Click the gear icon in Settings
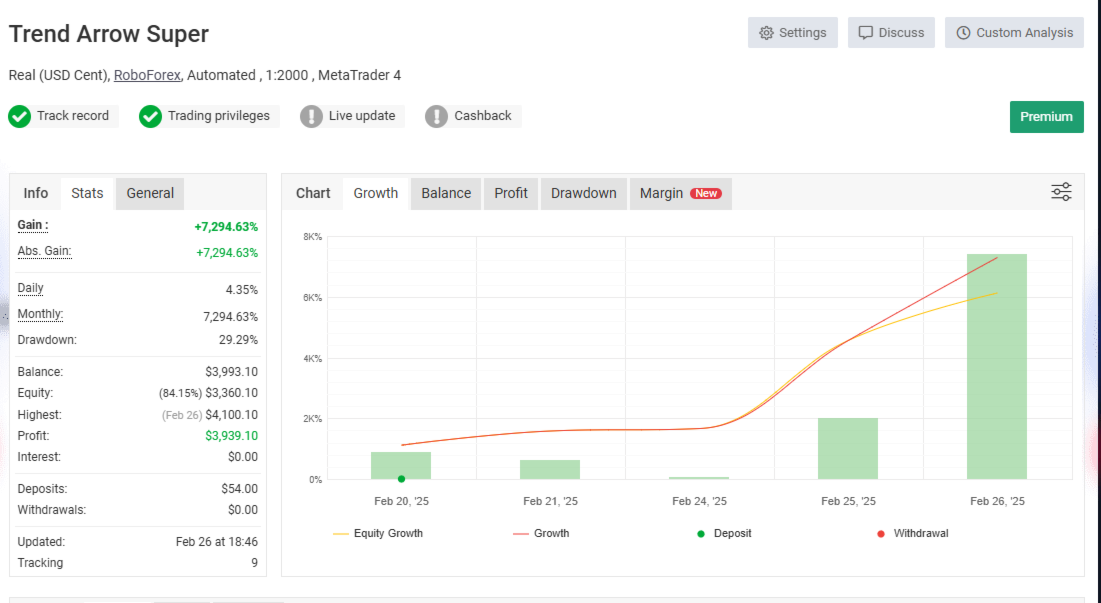Viewport: 1101px width, 603px height. pos(766,33)
